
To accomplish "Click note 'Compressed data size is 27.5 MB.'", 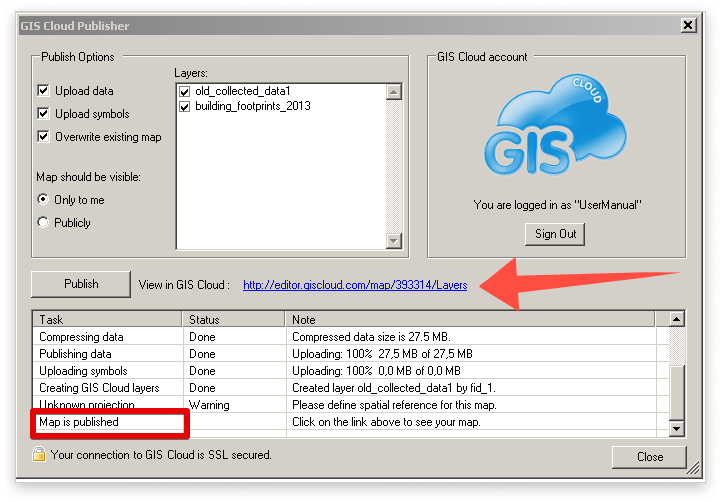I will [371, 337].
